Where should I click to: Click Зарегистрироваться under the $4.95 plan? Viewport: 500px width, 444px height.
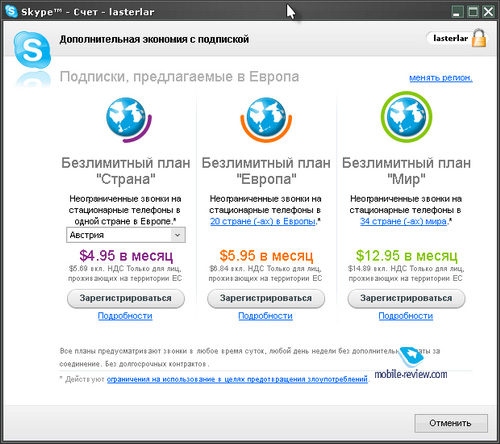126,298
